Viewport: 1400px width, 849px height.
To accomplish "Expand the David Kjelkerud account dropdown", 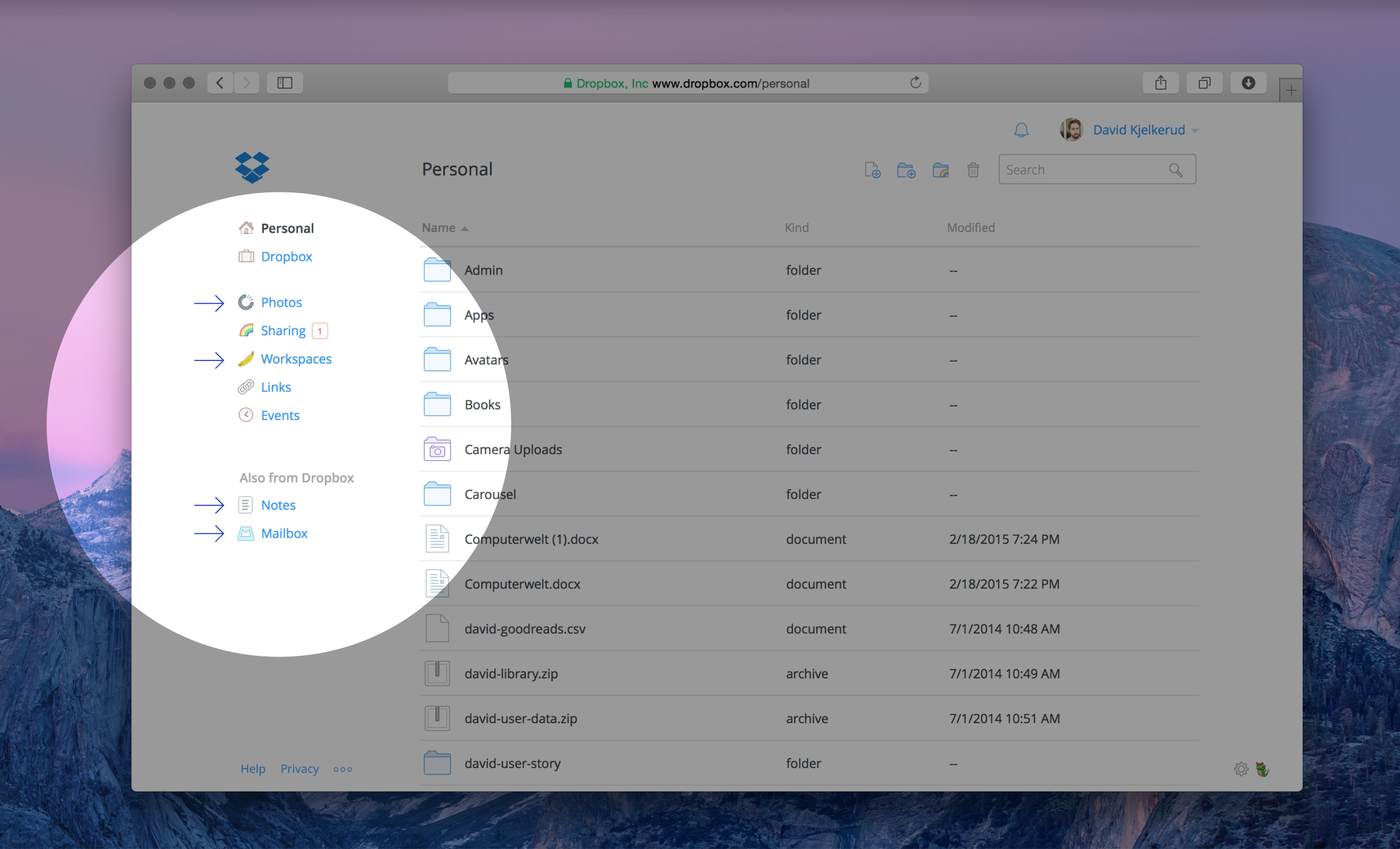I will [1195, 131].
